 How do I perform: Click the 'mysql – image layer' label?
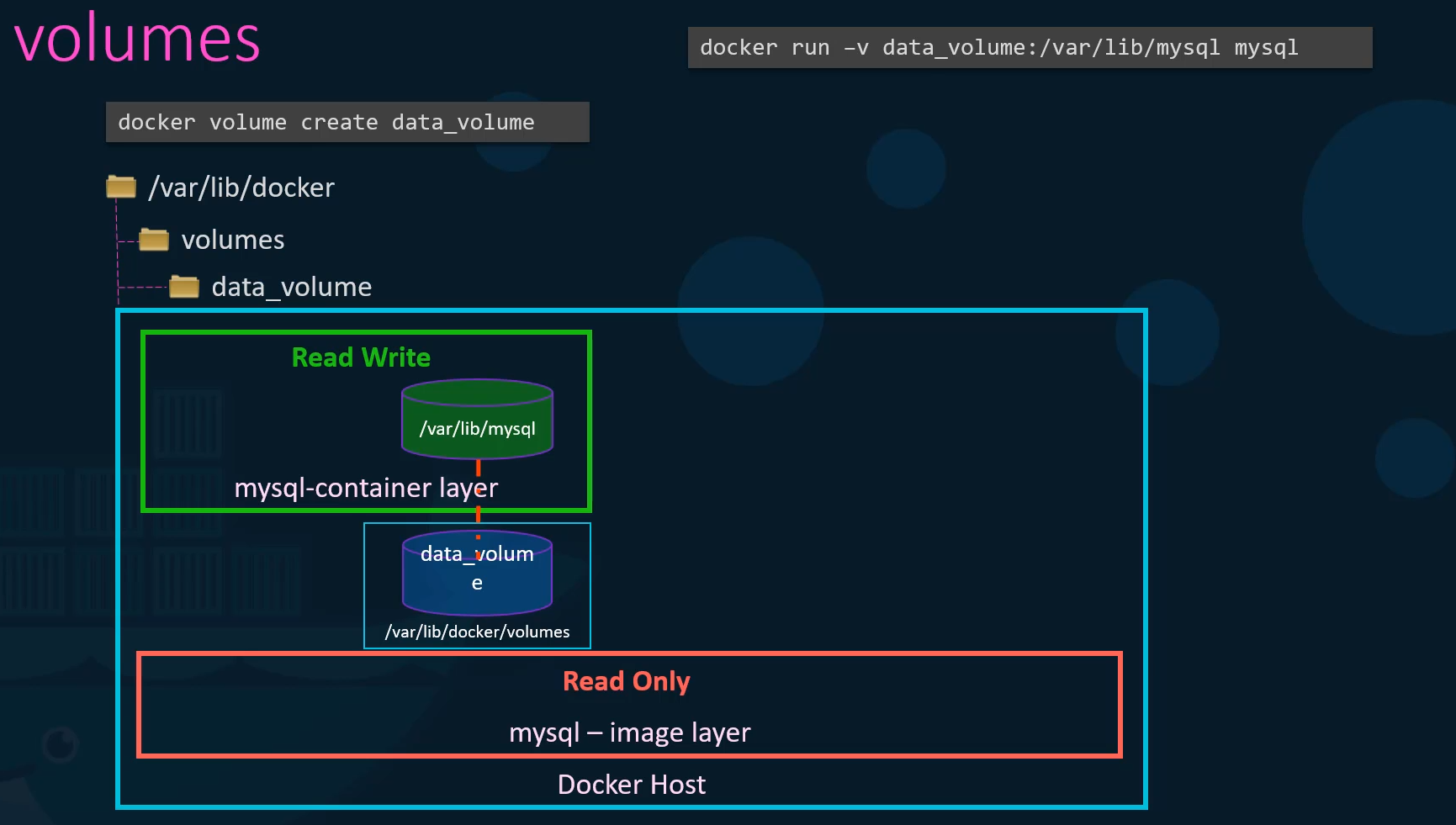[x=629, y=732]
